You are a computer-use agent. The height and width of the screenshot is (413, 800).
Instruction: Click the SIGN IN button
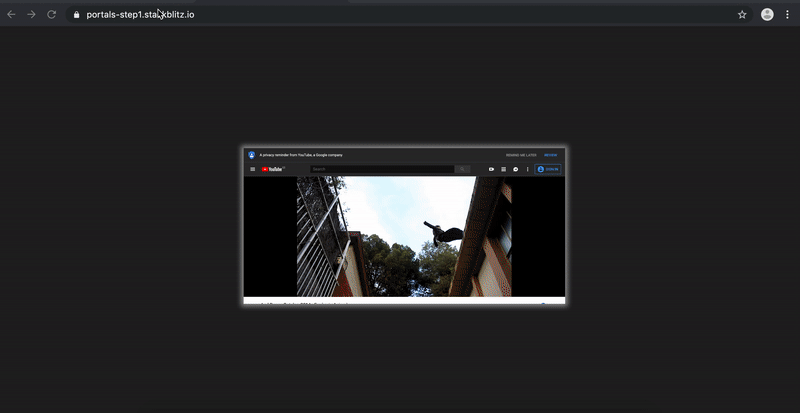coord(548,169)
